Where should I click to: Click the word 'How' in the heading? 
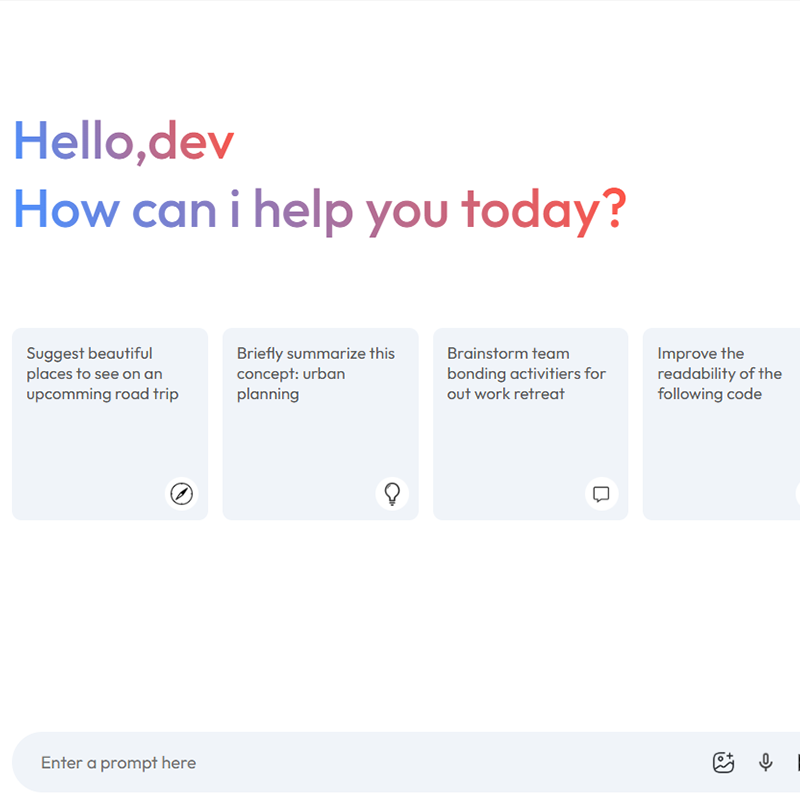point(66,210)
